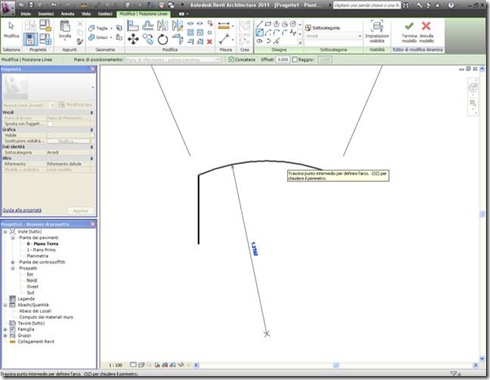Select the Rettangolo draw tool

[268, 24]
